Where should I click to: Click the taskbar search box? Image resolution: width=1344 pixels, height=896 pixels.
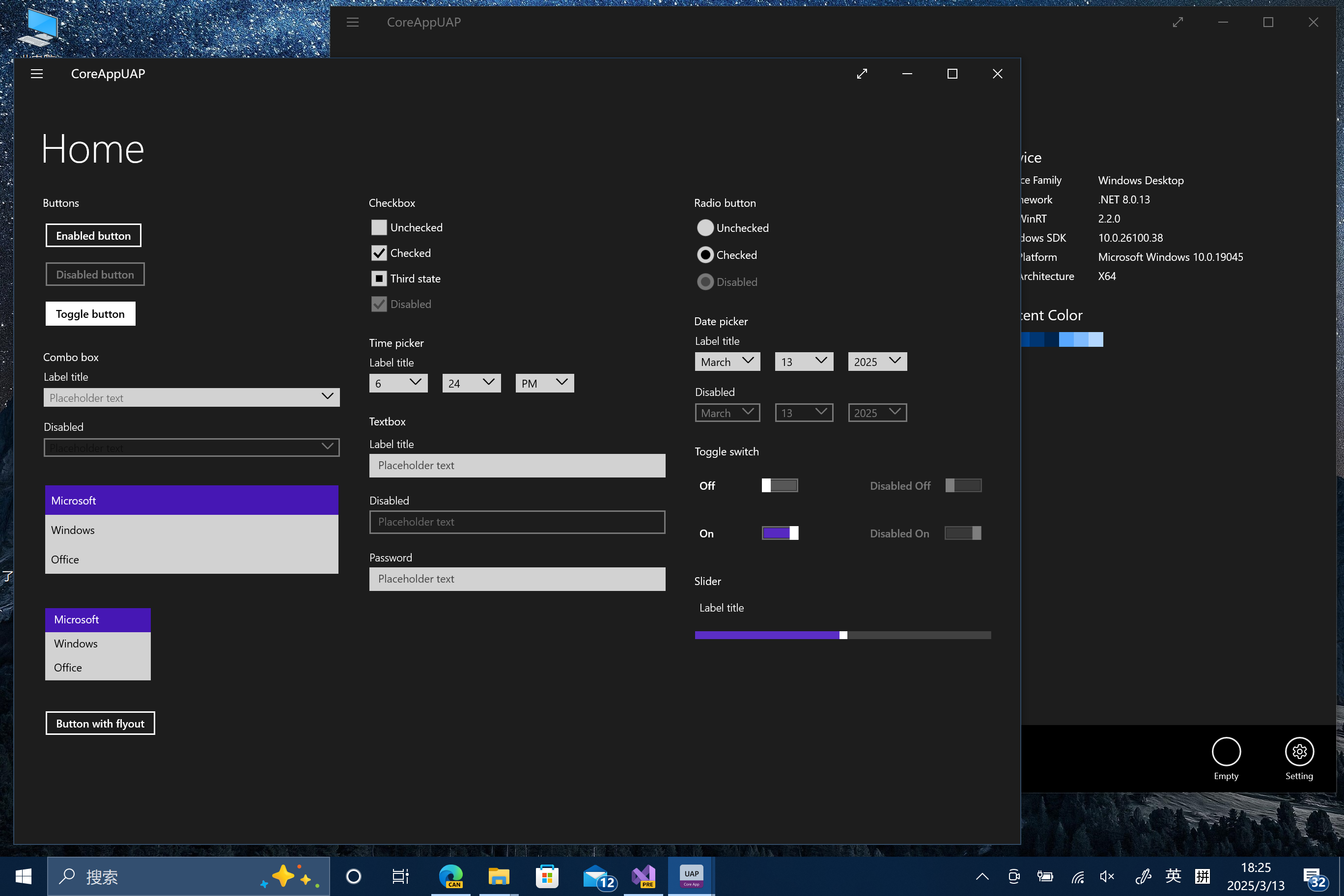(x=189, y=876)
